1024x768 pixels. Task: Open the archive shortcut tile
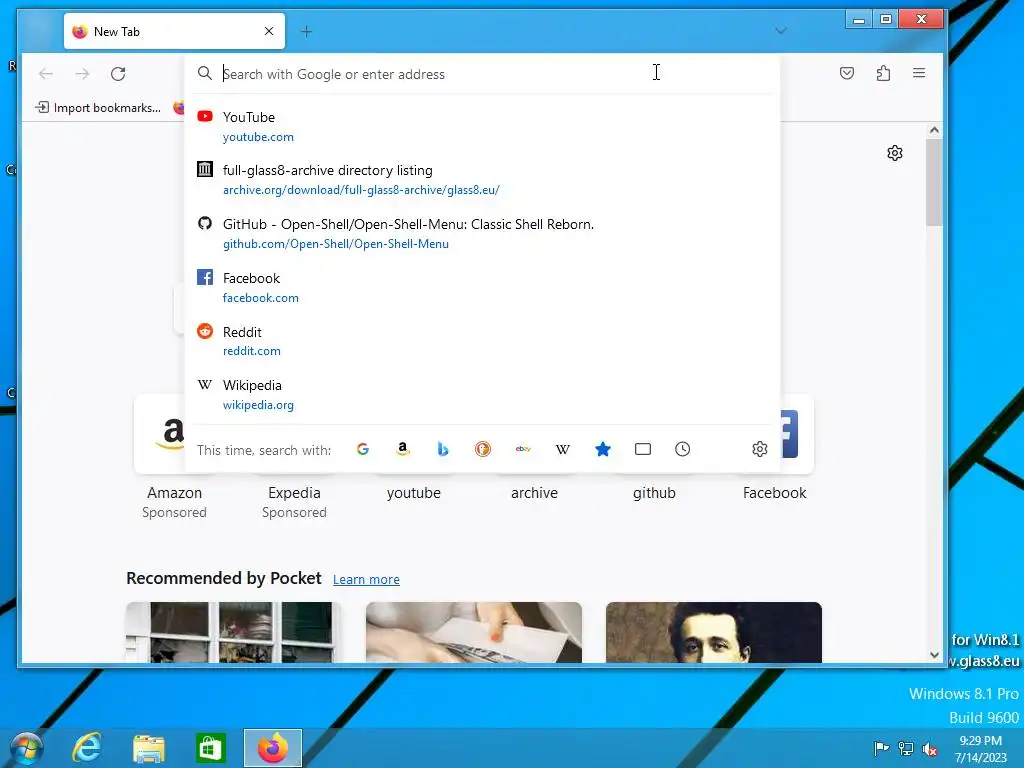click(x=534, y=492)
